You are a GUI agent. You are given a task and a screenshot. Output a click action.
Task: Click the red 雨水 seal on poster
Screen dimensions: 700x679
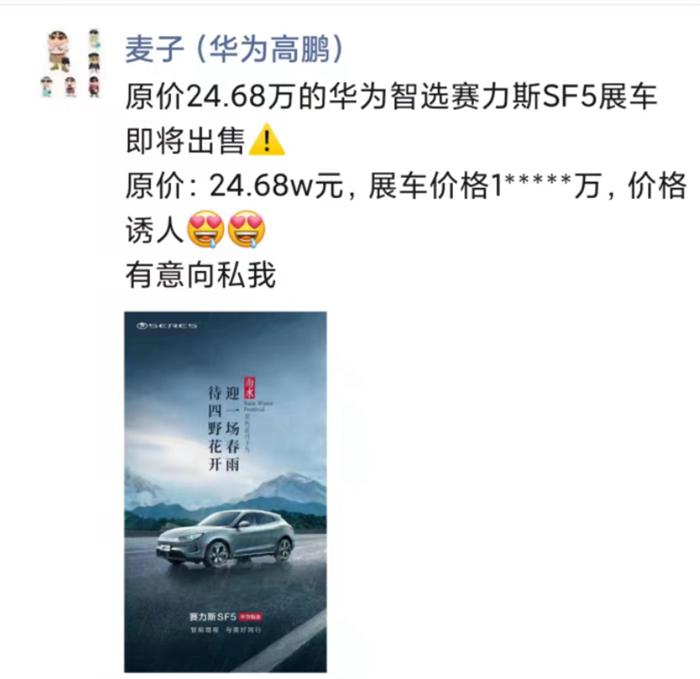pyautogui.click(x=250, y=388)
